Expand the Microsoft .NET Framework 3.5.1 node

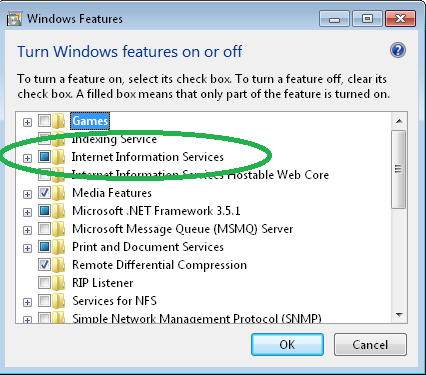(27, 212)
